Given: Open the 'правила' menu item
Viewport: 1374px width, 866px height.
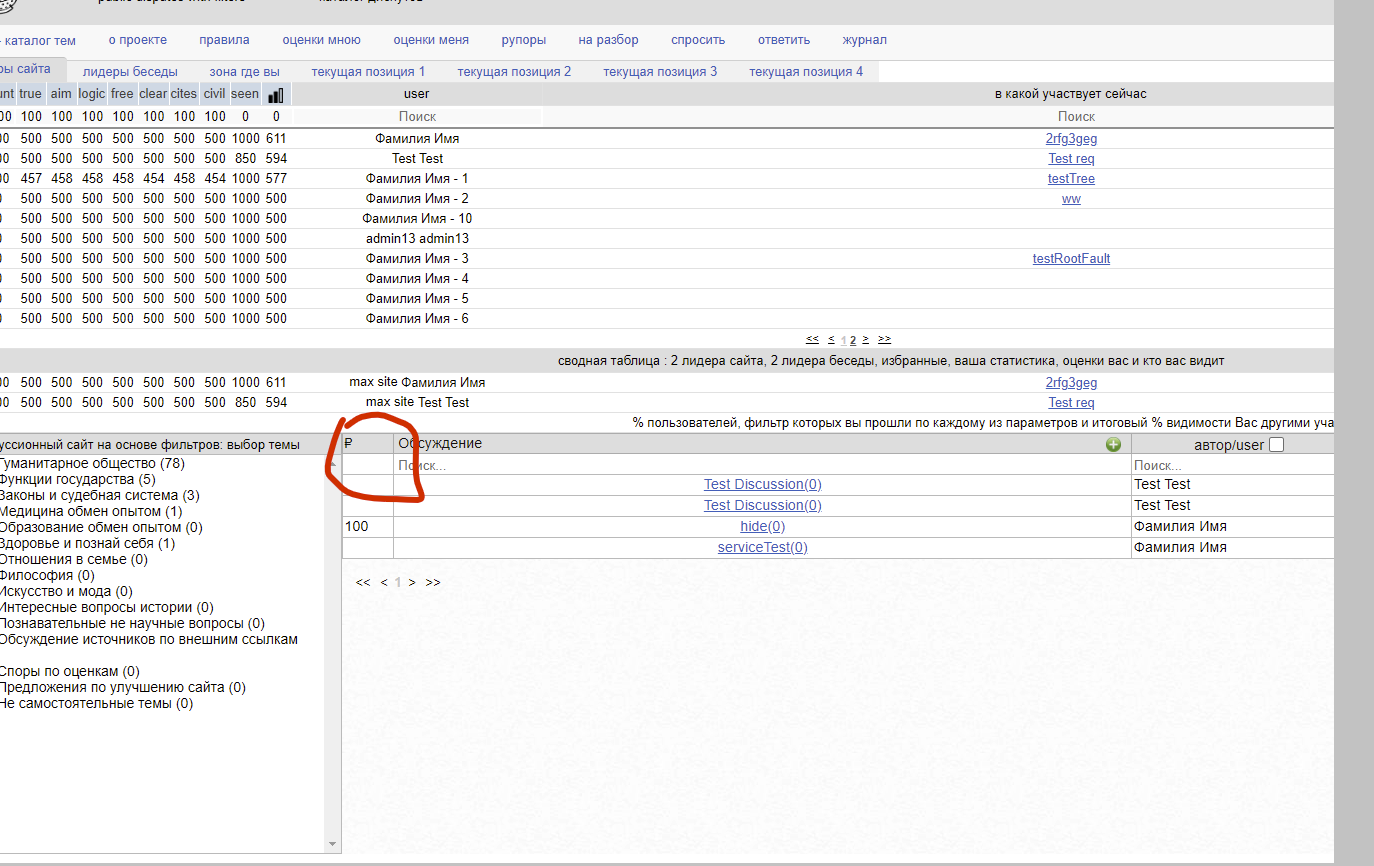Looking at the screenshot, I should coord(224,40).
